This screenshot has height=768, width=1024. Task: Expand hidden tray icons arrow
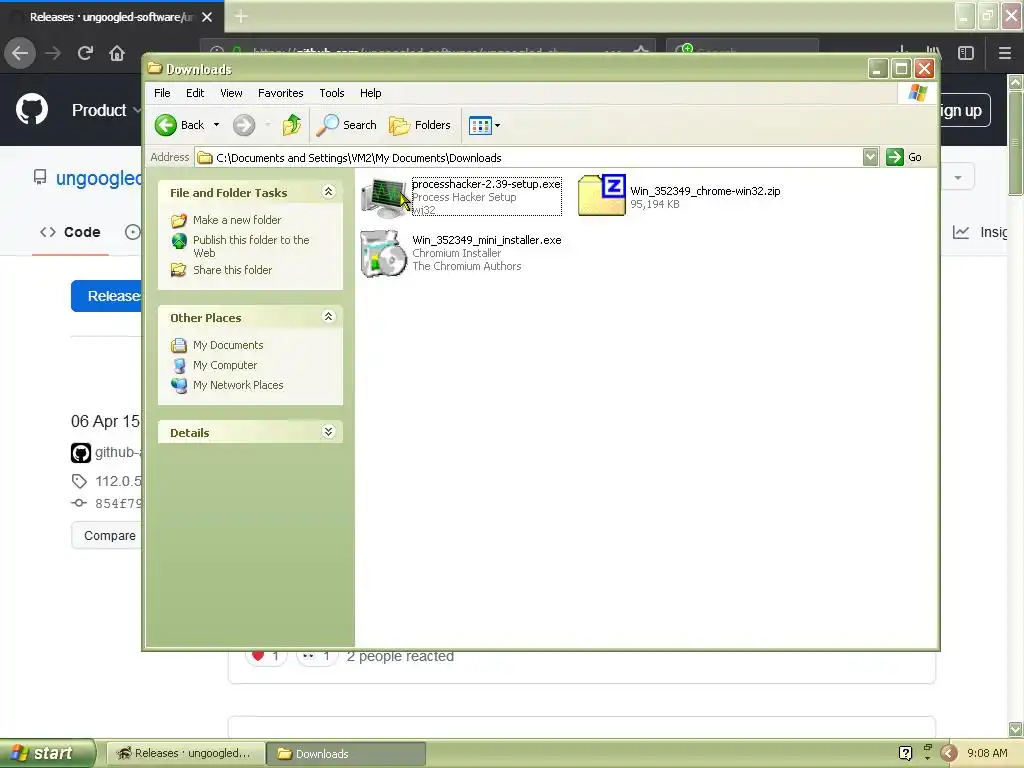coord(949,753)
